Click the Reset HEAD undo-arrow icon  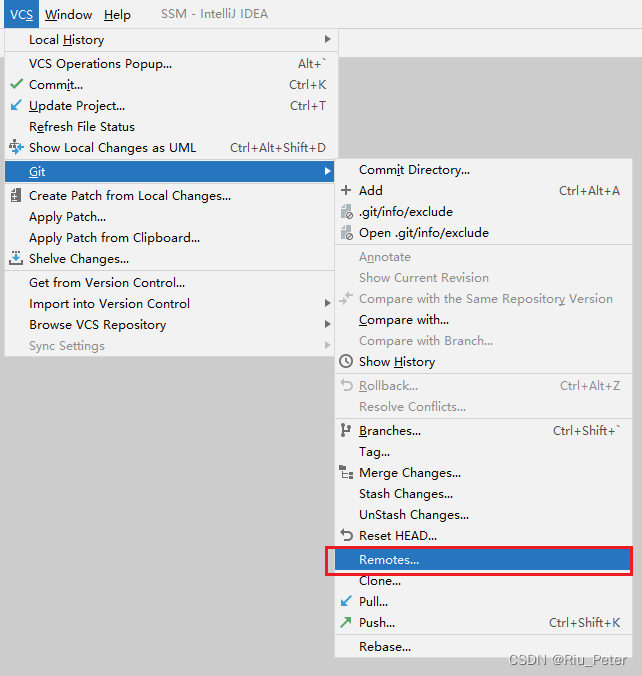coord(346,535)
